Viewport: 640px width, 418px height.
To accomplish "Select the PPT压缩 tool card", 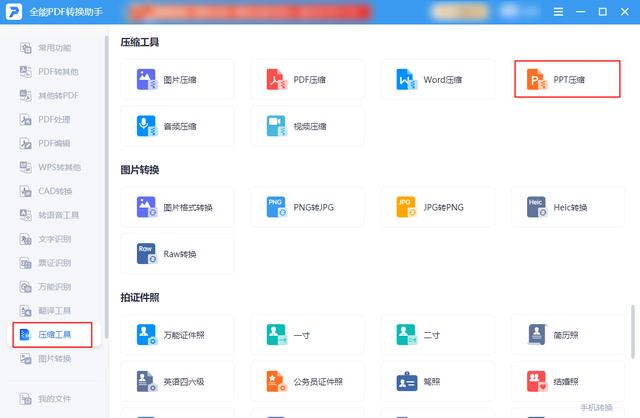I will (x=567, y=79).
